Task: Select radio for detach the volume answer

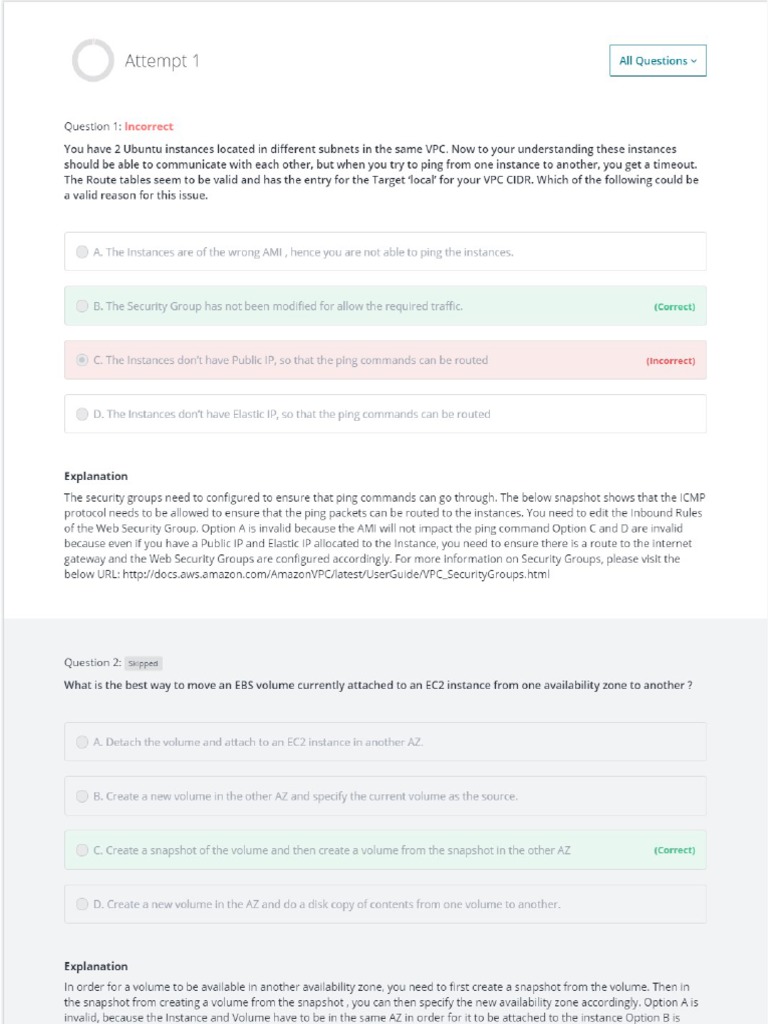Action: (x=82, y=742)
